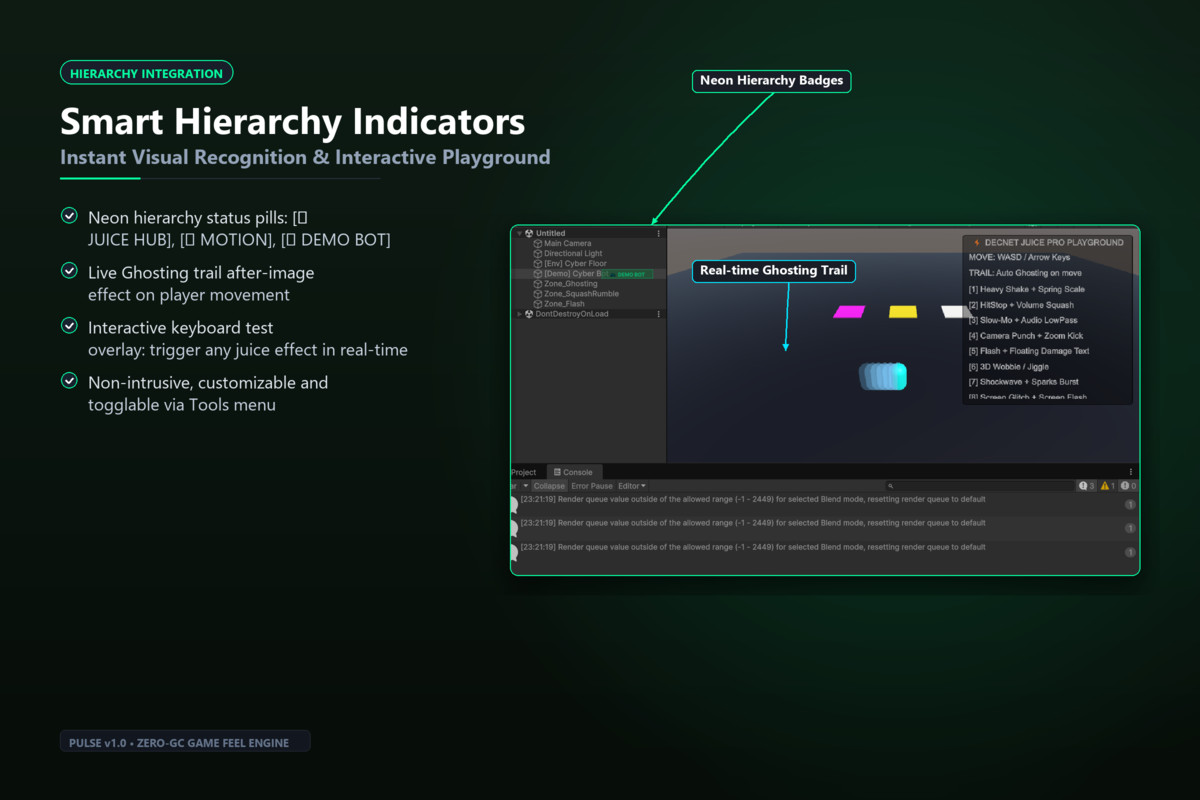Expand the DontDestroyOnLoad scene
Viewport: 1200px width, 800px height.
click(520, 314)
